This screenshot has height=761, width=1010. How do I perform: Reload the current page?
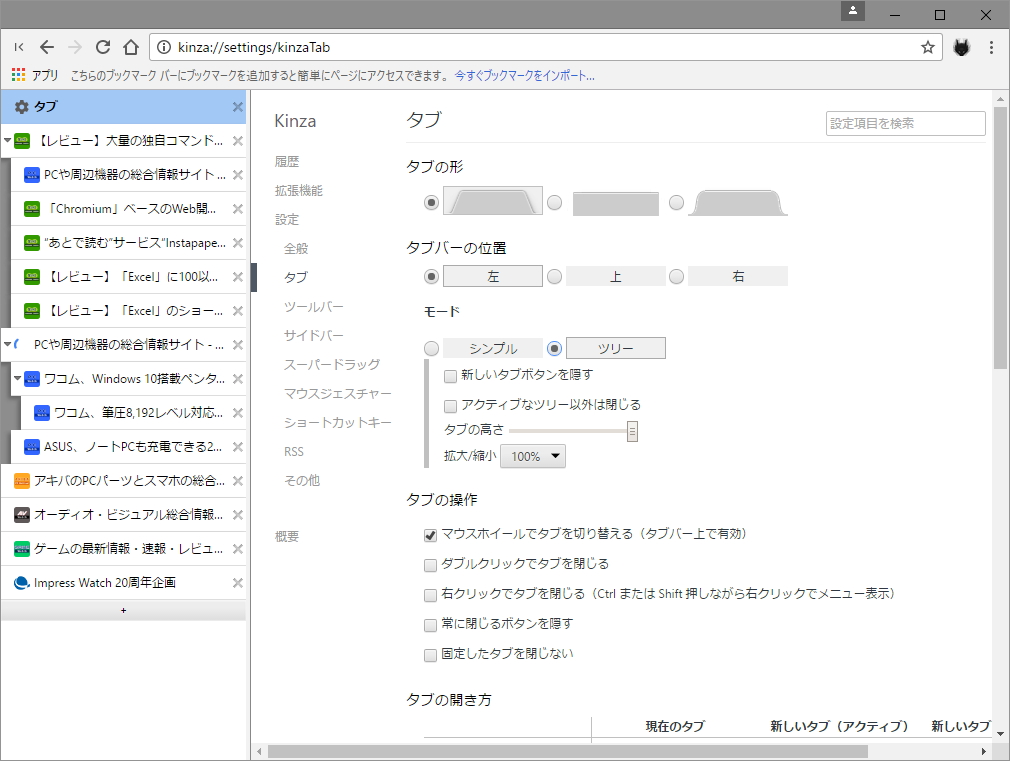103,47
